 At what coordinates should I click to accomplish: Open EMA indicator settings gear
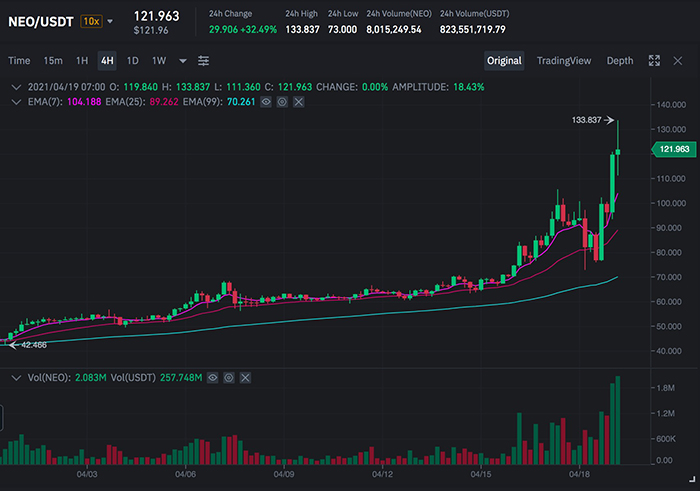283,102
